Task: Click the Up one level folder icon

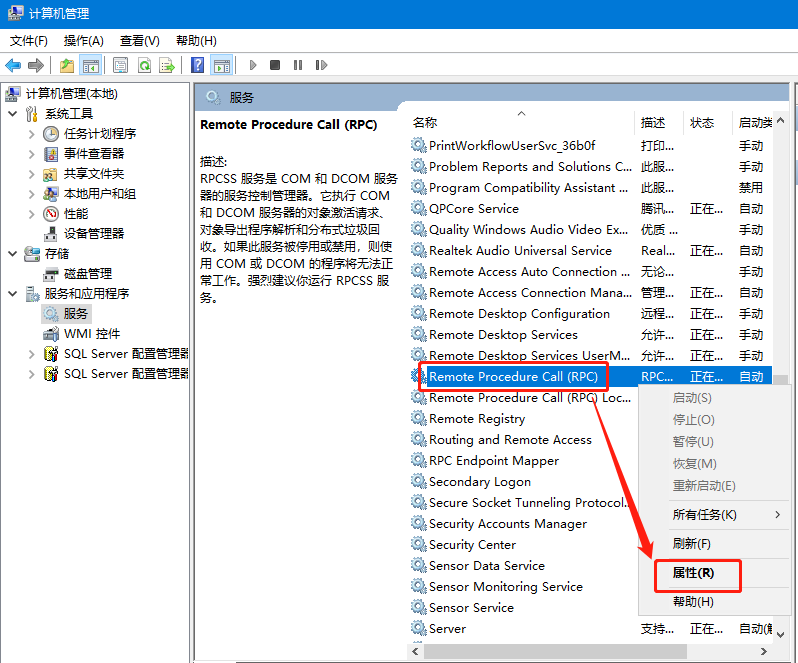Action: (66, 65)
